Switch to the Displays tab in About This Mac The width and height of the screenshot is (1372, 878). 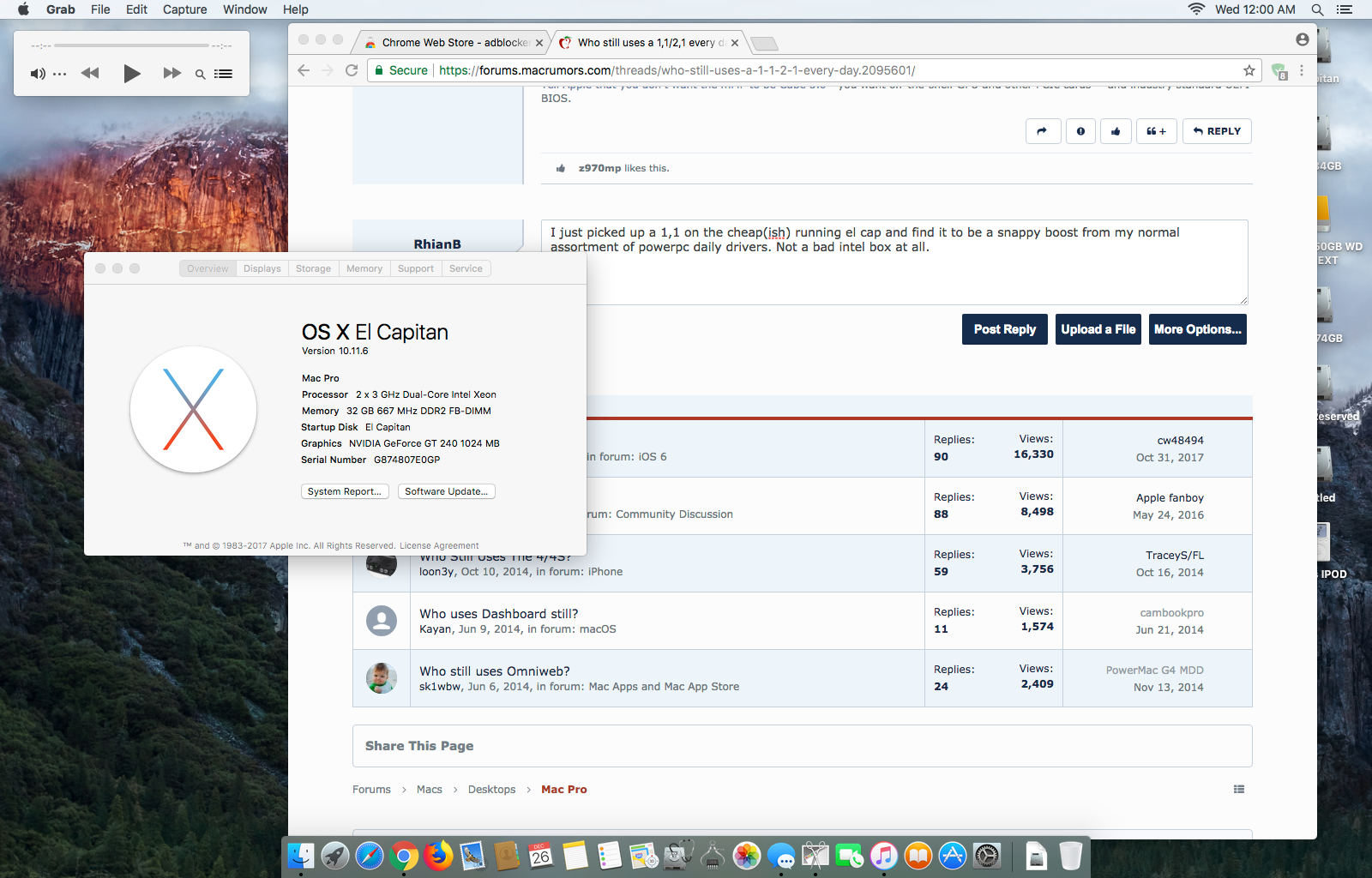pos(262,268)
